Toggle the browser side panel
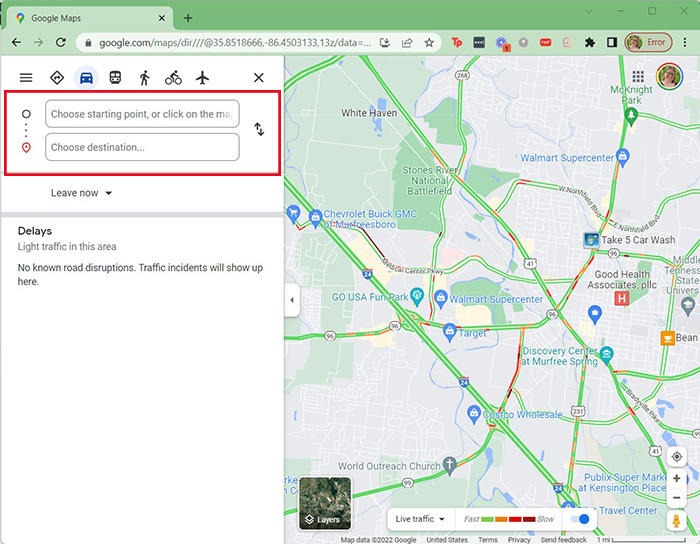Screen dimensions: 700x544 [x=612, y=42]
